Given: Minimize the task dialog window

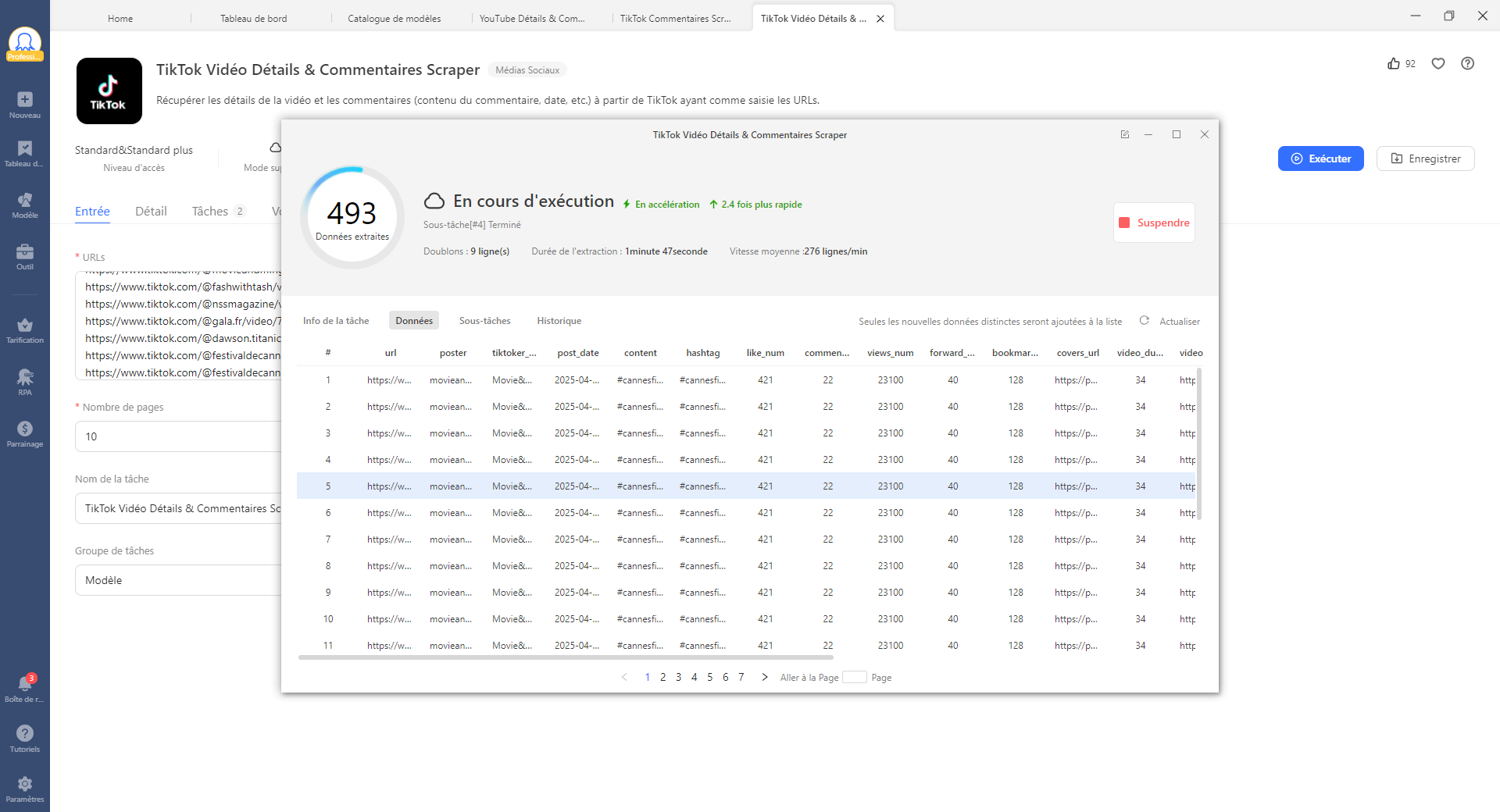Looking at the screenshot, I should (x=1148, y=134).
